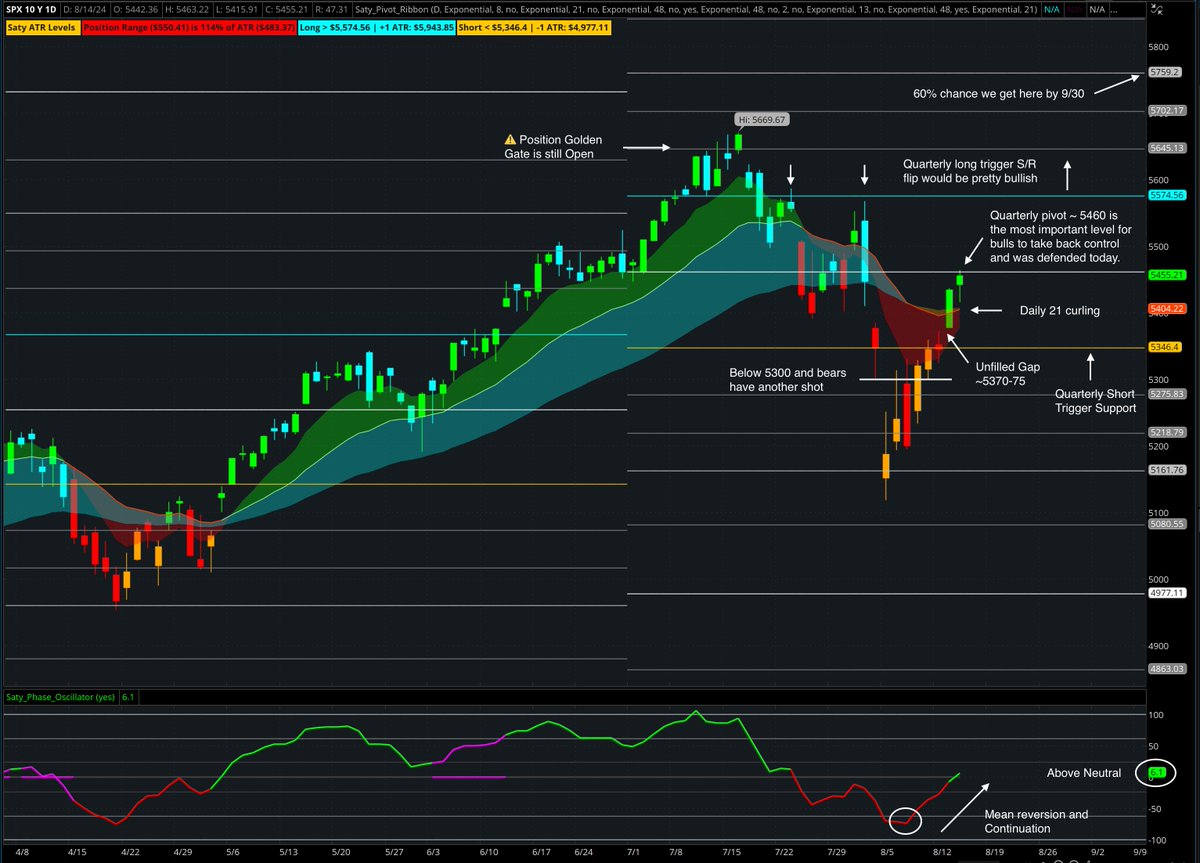1200x863 pixels.
Task: Click the 5759.2 price level tag
Action: pos(1166,72)
